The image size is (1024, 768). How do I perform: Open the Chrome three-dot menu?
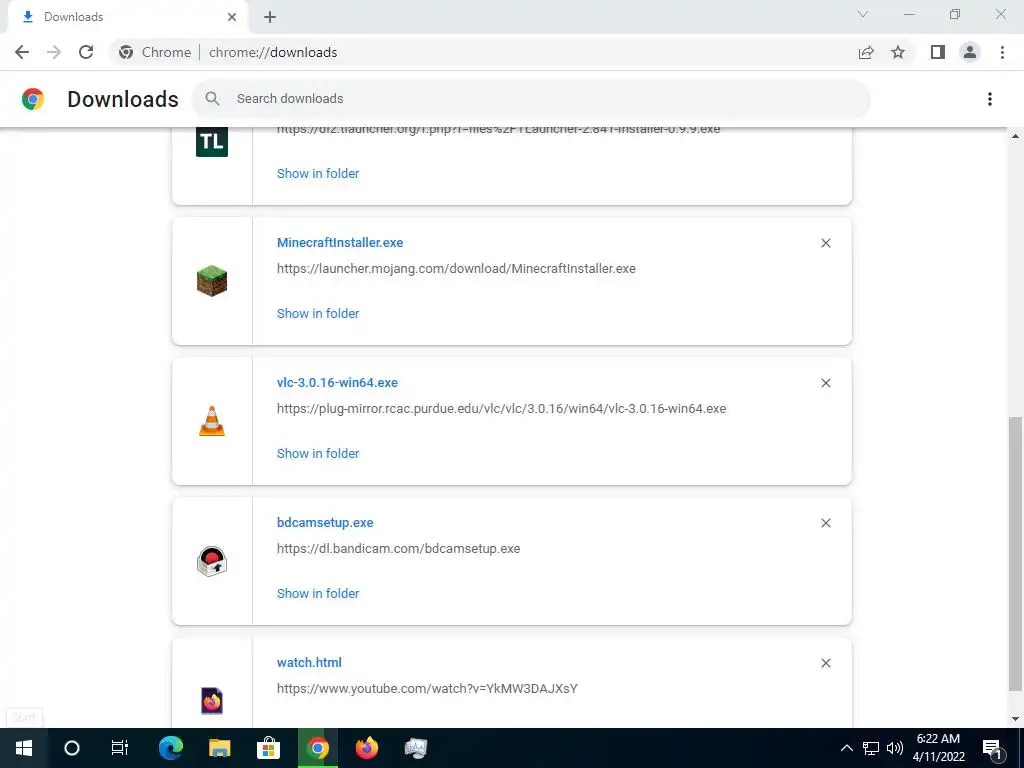coord(1002,52)
